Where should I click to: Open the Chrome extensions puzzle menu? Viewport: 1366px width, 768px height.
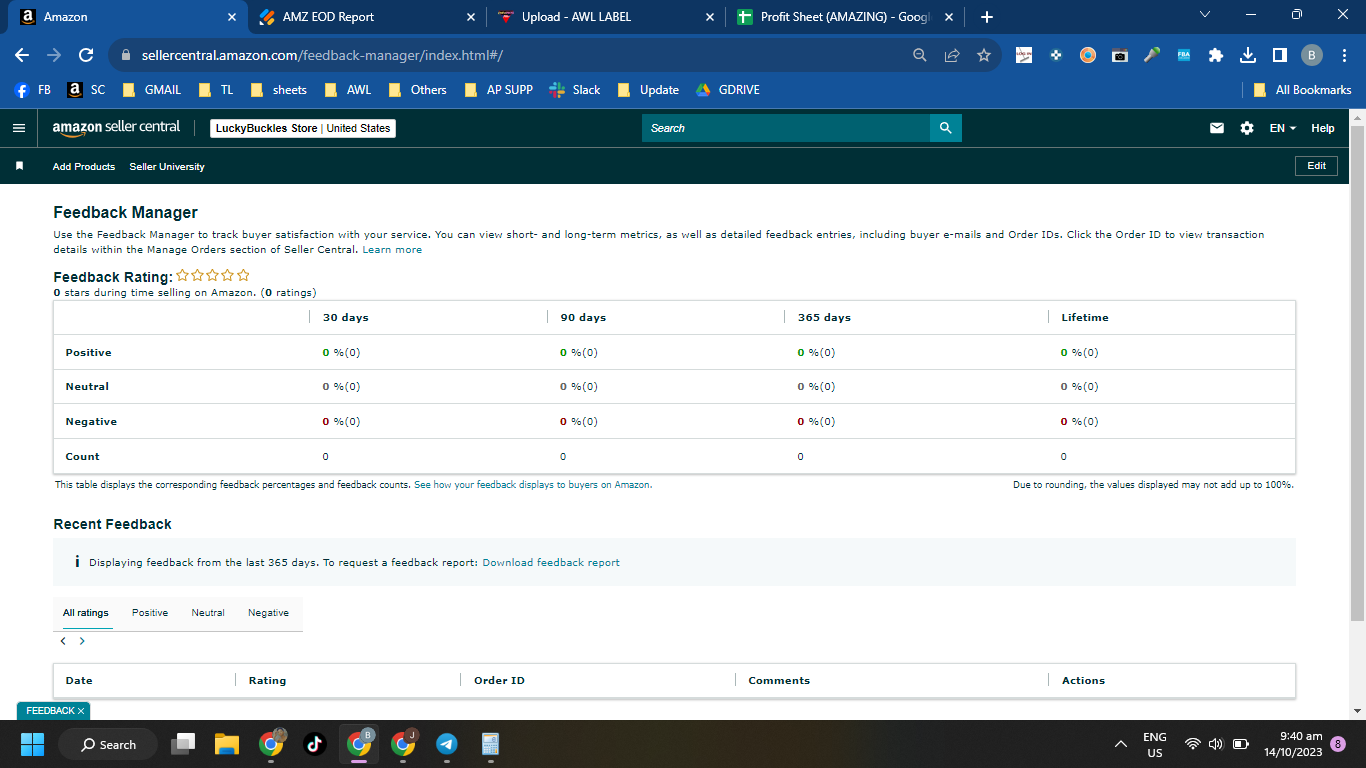click(x=1216, y=55)
